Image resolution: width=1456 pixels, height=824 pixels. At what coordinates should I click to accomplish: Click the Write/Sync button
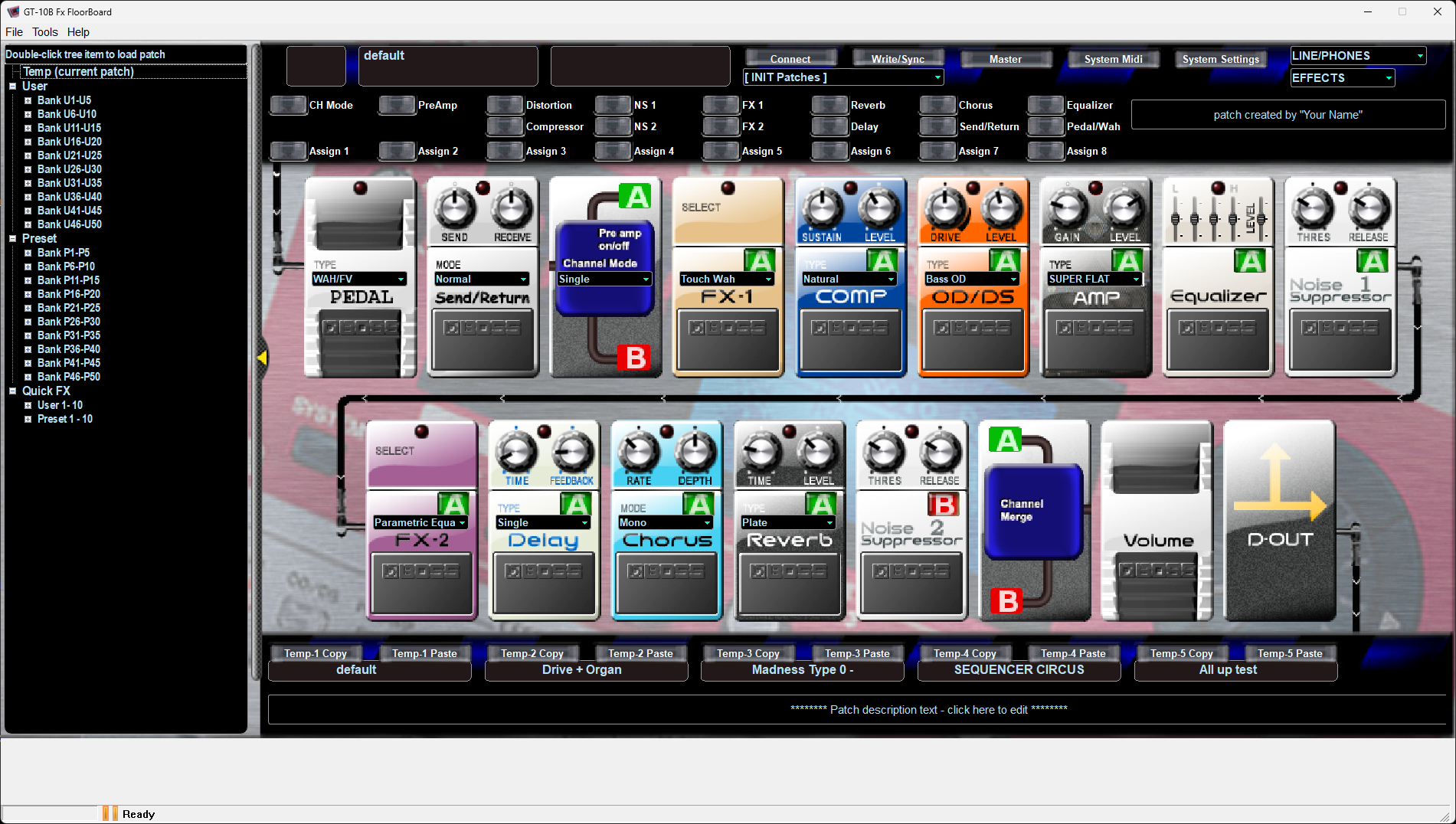pyautogui.click(x=898, y=59)
